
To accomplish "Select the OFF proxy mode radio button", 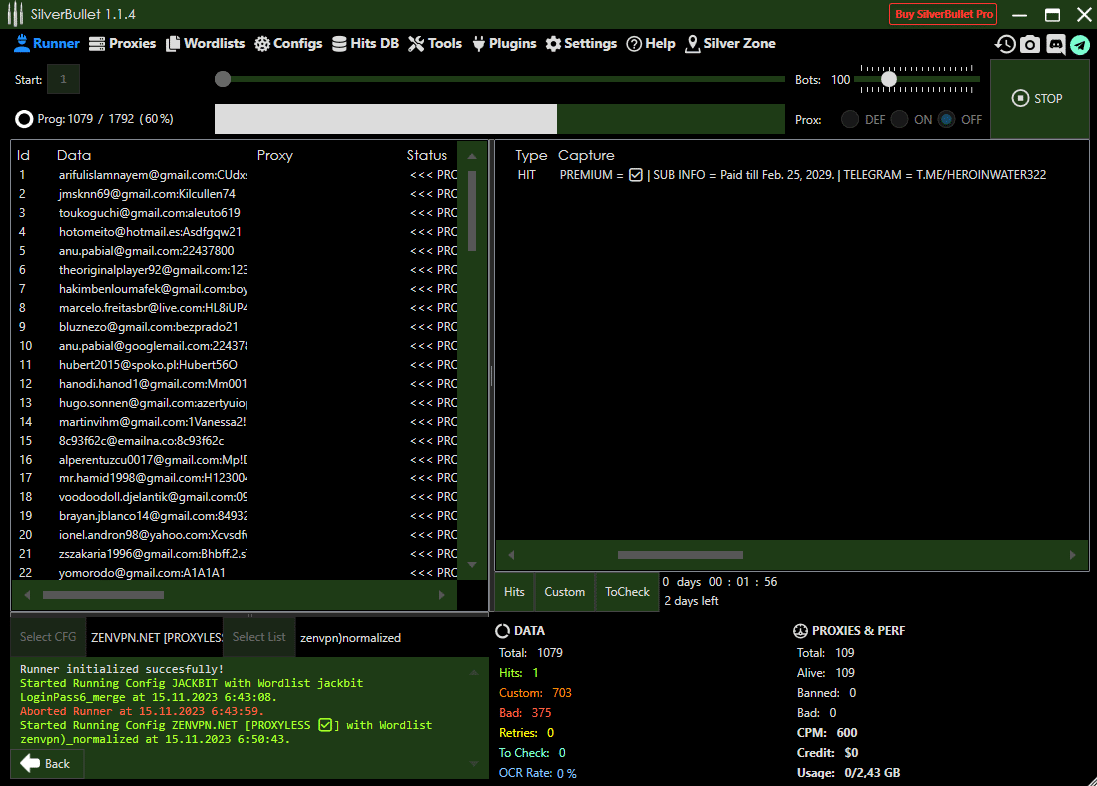I will pyautogui.click(x=946, y=119).
